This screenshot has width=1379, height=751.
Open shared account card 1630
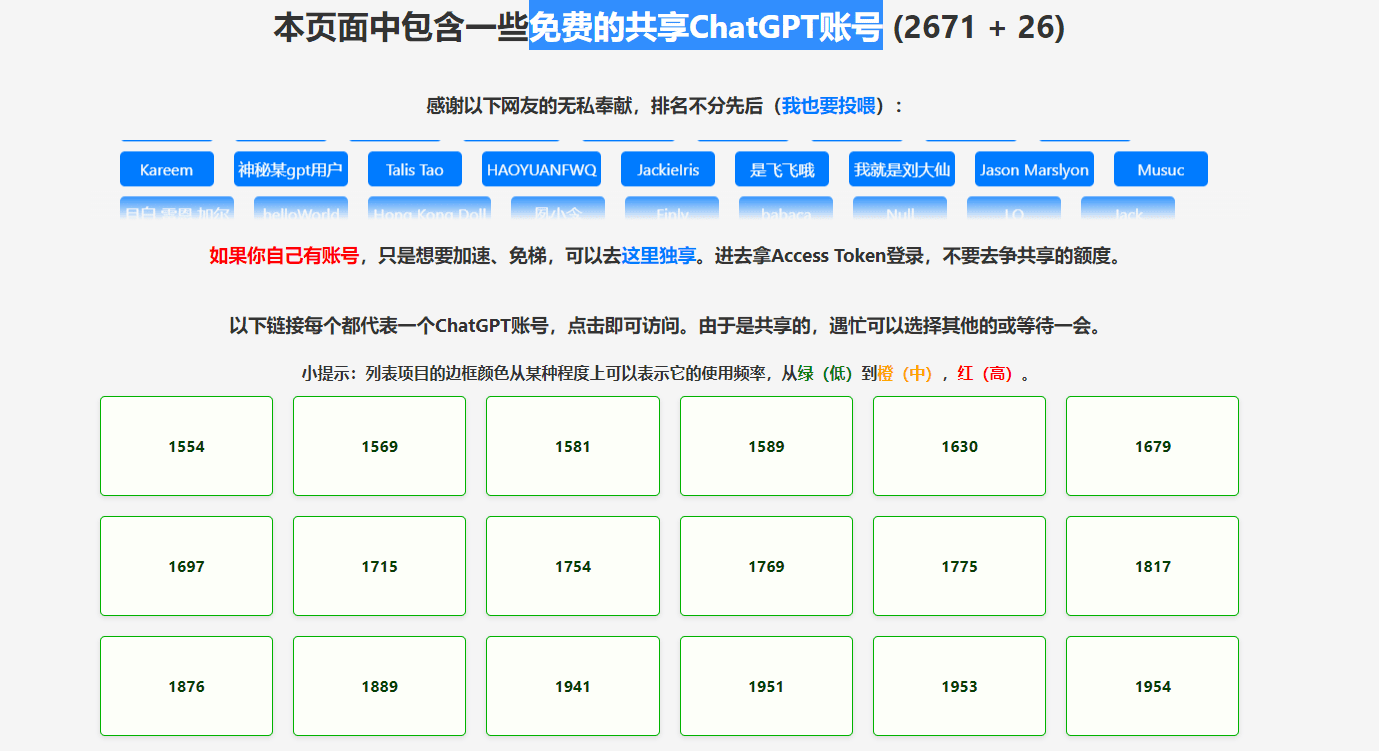coord(959,446)
